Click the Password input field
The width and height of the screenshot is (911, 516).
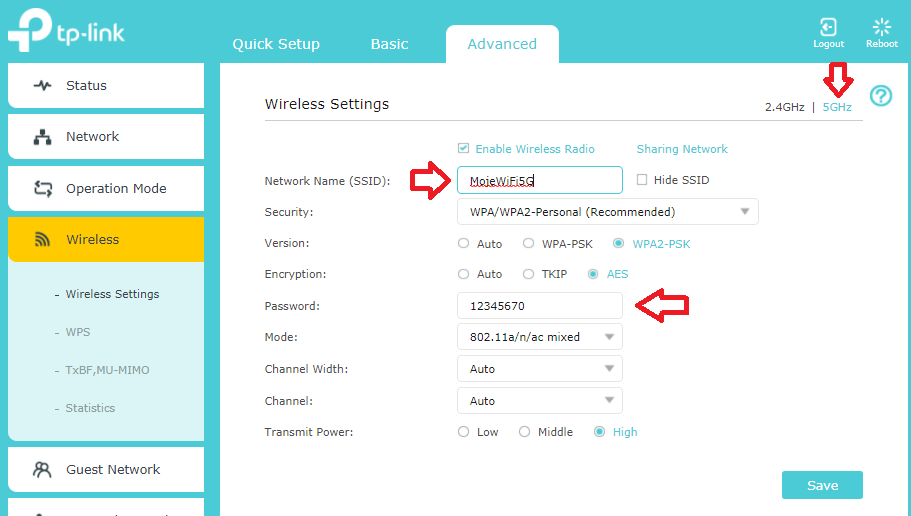[x=539, y=306]
